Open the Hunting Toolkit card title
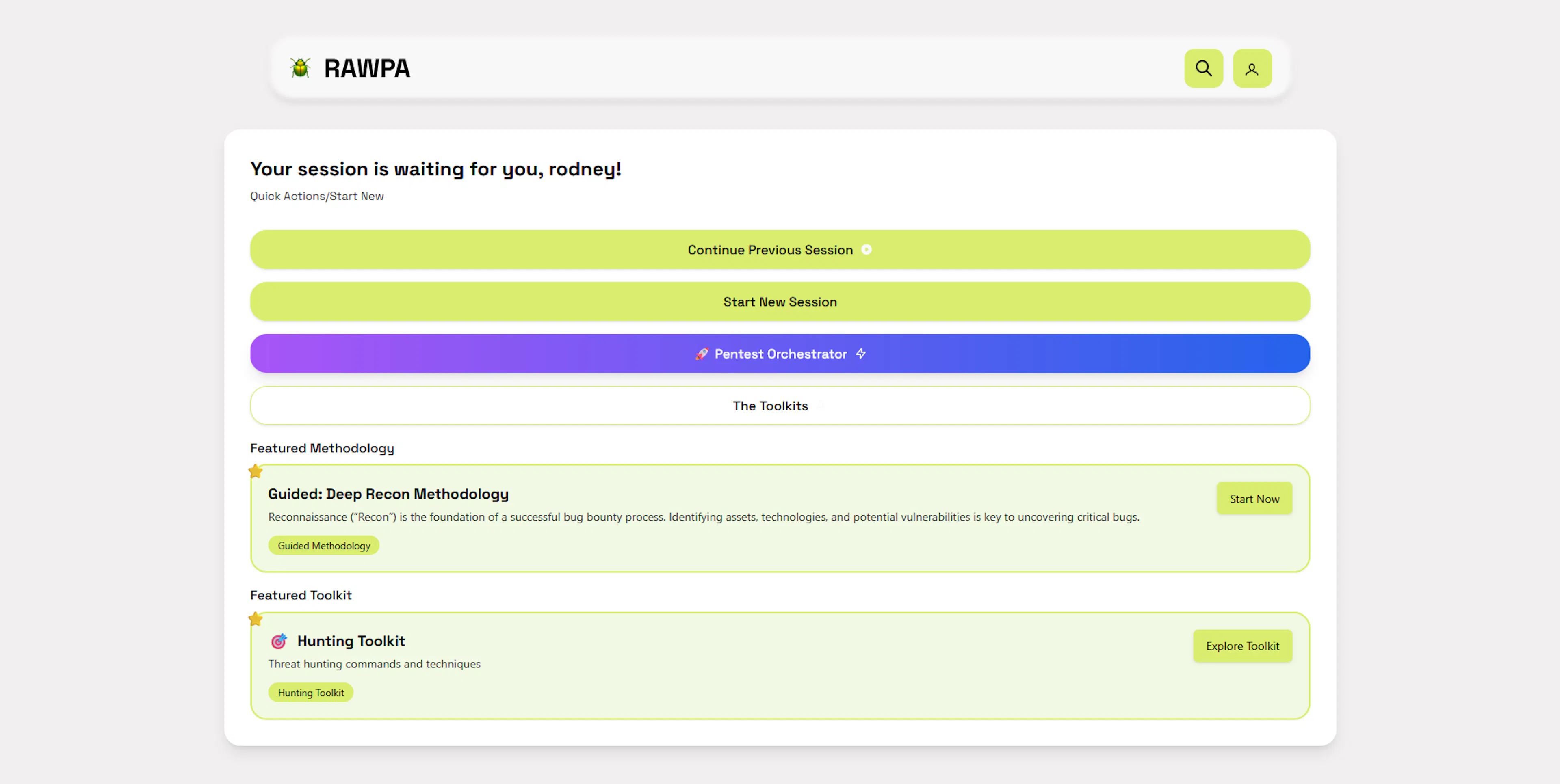Viewport: 1560px width, 784px height. coord(351,641)
